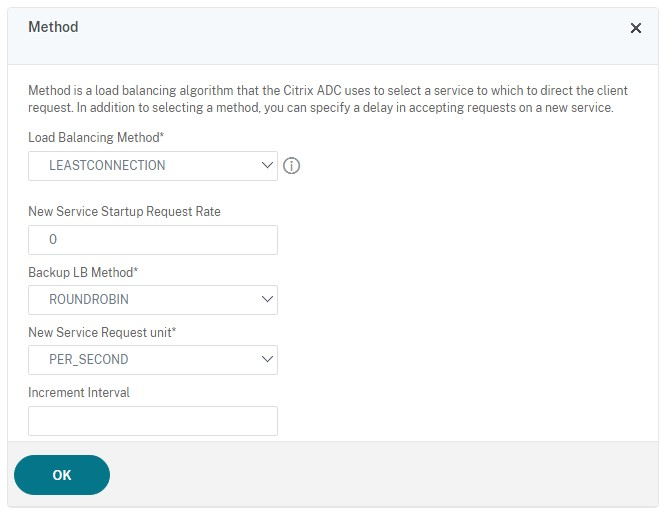
Task: Click the chevron next to ROUNDROBIN
Action: [x=266, y=299]
